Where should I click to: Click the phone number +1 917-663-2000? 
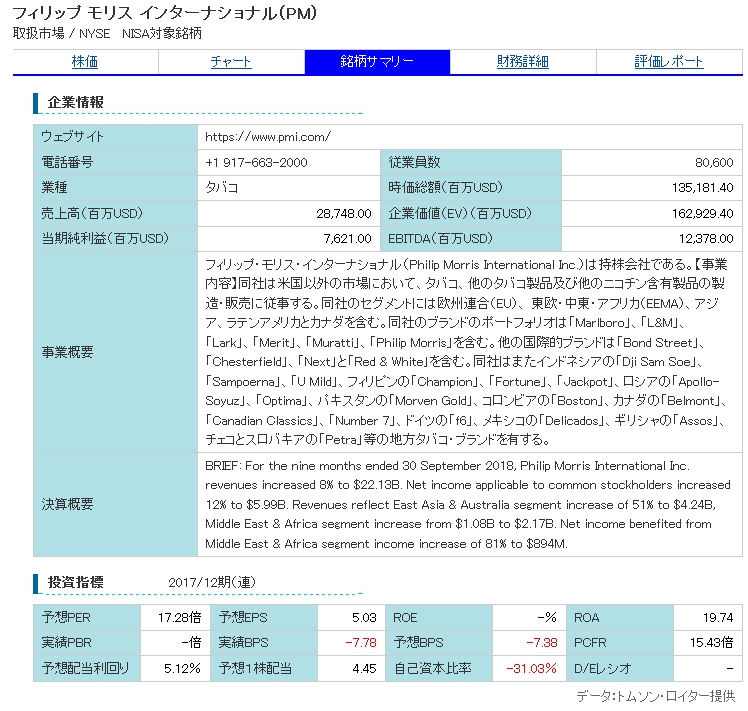(256, 162)
